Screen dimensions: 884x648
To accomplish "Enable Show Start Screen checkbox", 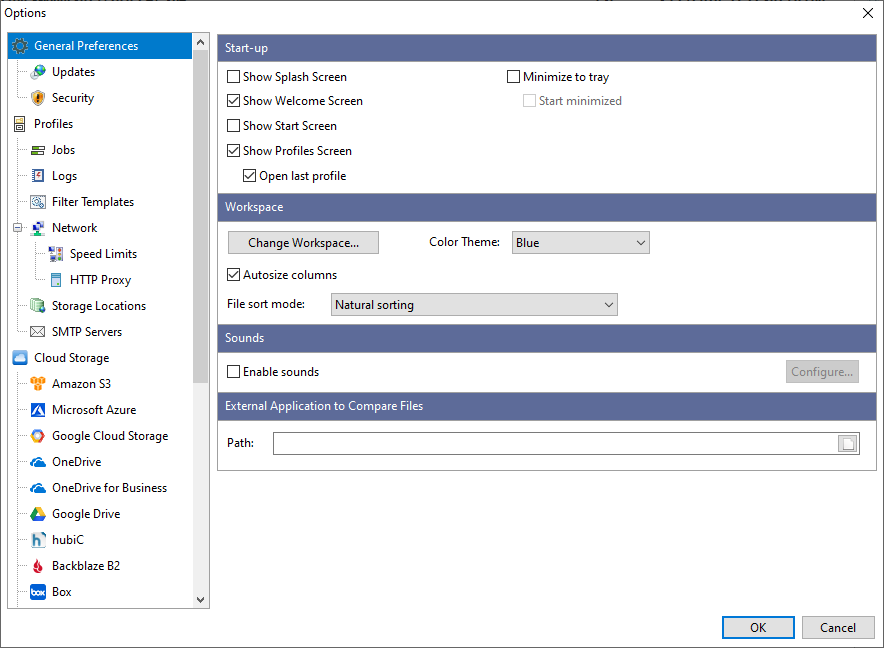I will click(233, 126).
